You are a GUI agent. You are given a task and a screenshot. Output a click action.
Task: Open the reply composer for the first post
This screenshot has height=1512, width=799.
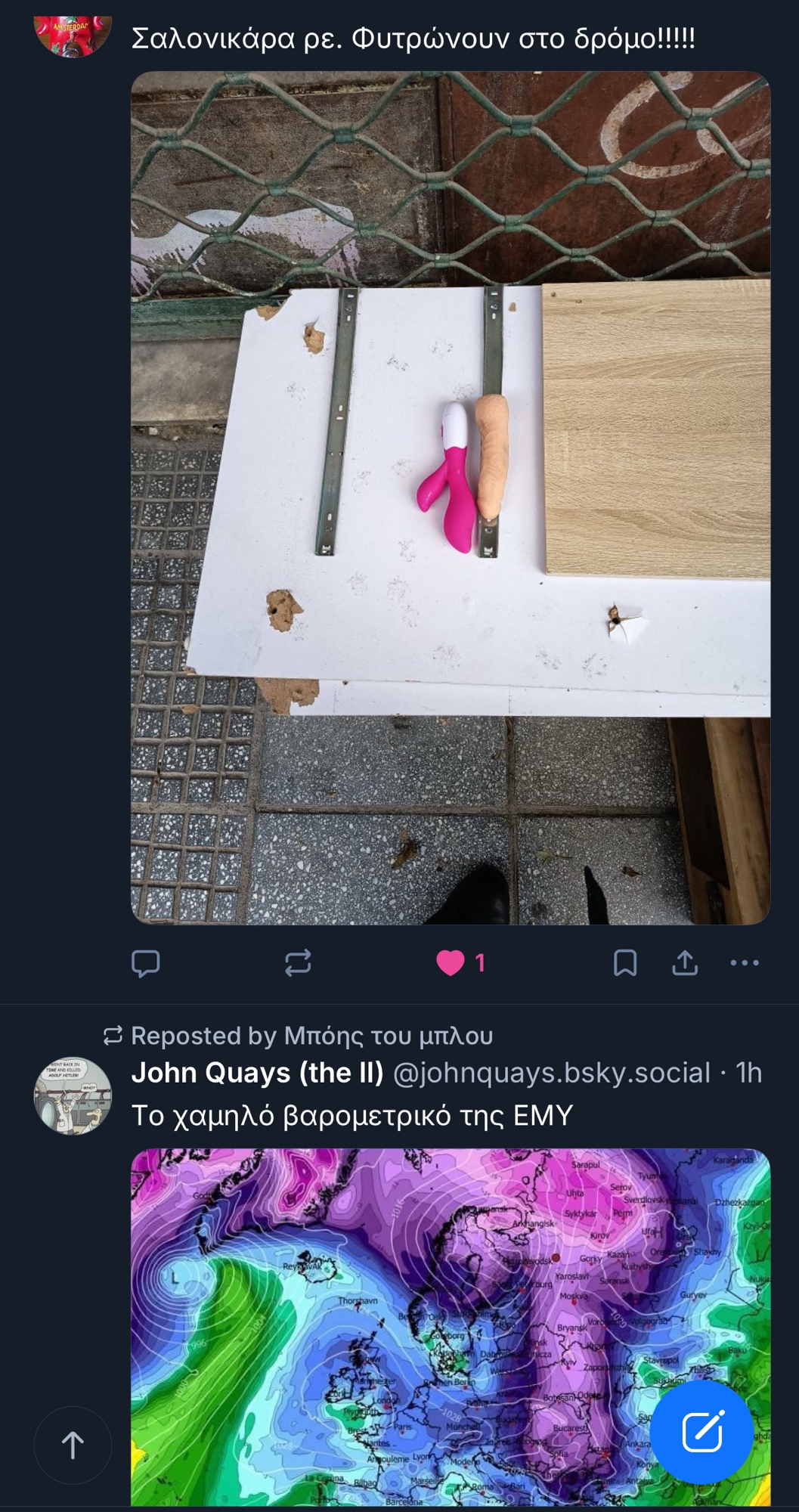(x=145, y=963)
